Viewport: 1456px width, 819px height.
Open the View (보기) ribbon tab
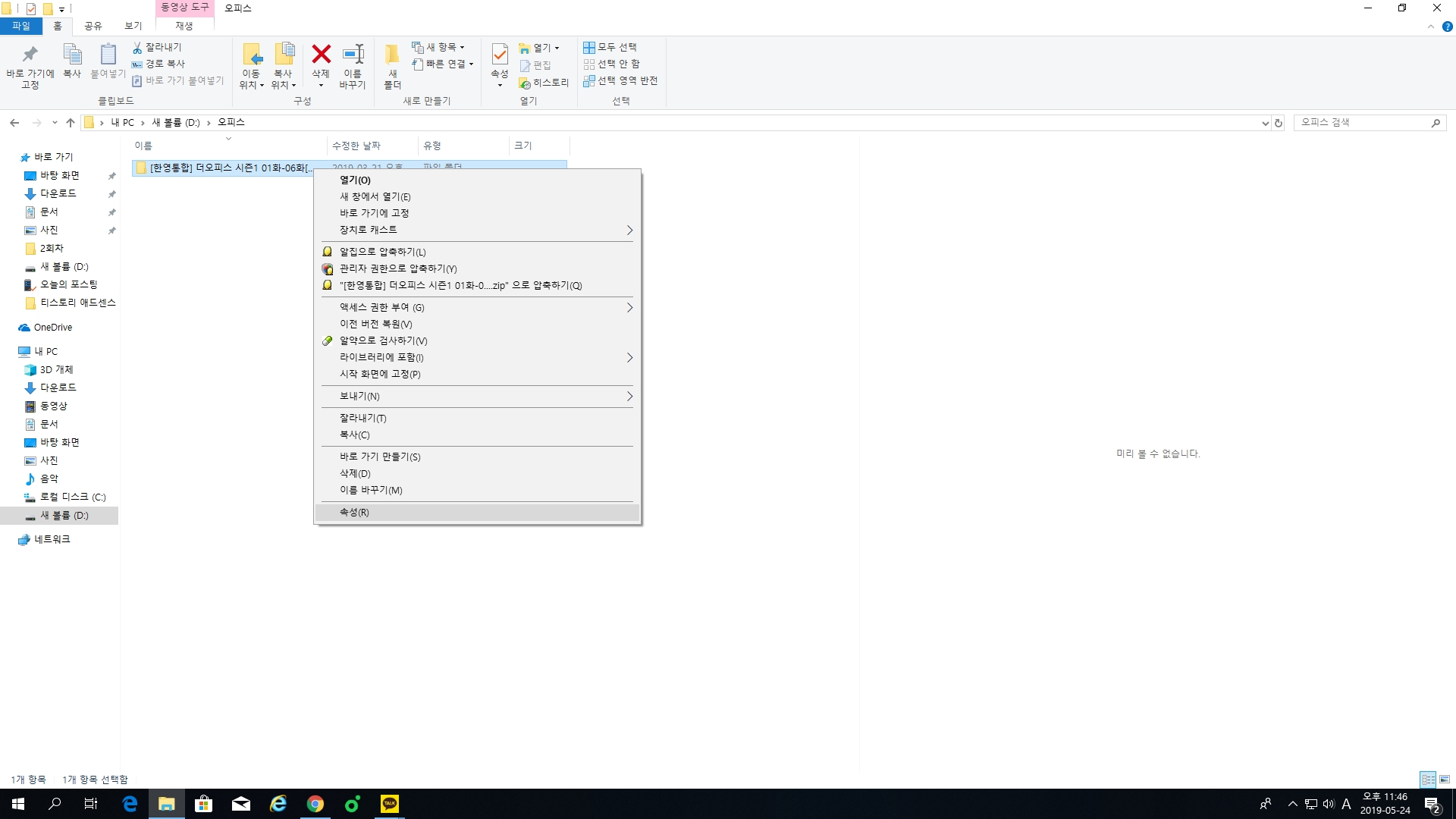tap(133, 26)
